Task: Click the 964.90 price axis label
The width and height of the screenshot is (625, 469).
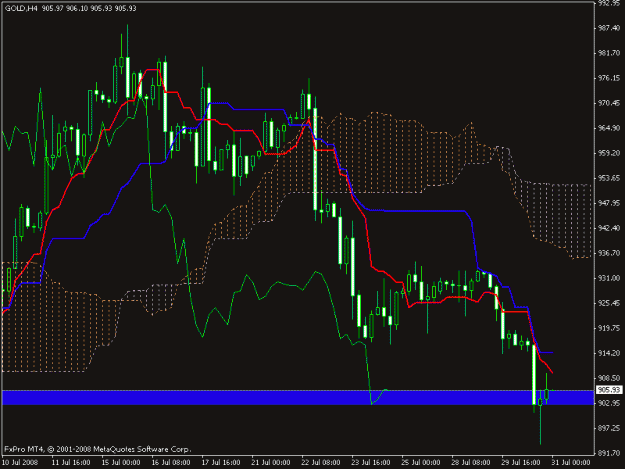Action: tap(609, 128)
